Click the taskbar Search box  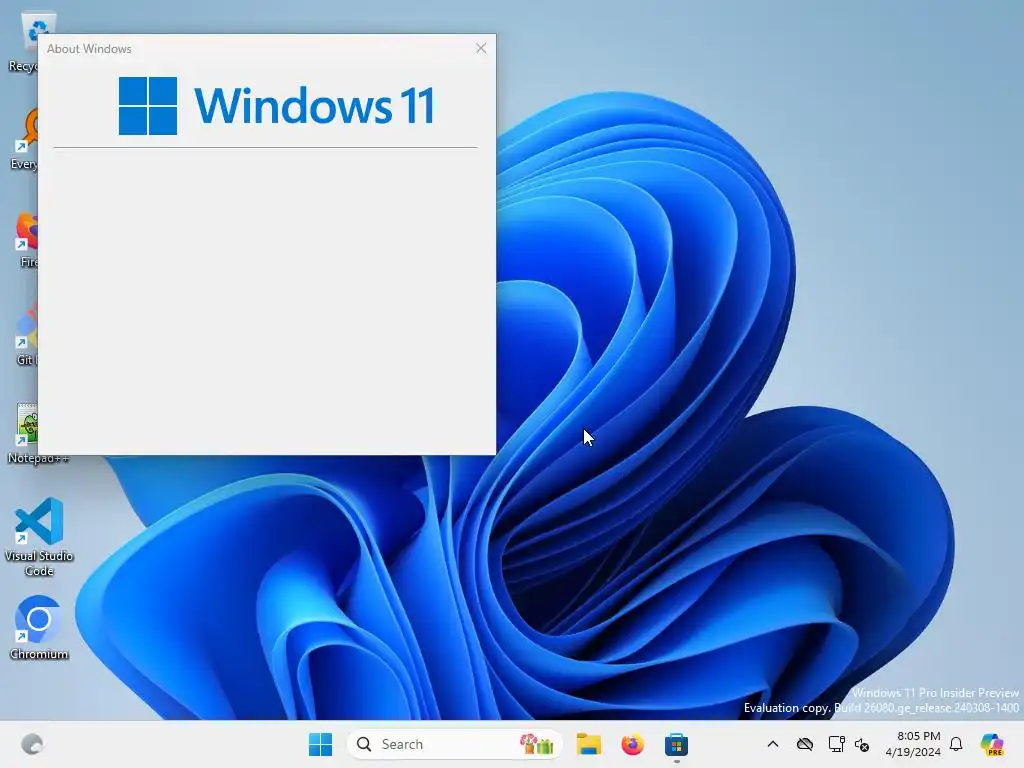[x=455, y=744]
